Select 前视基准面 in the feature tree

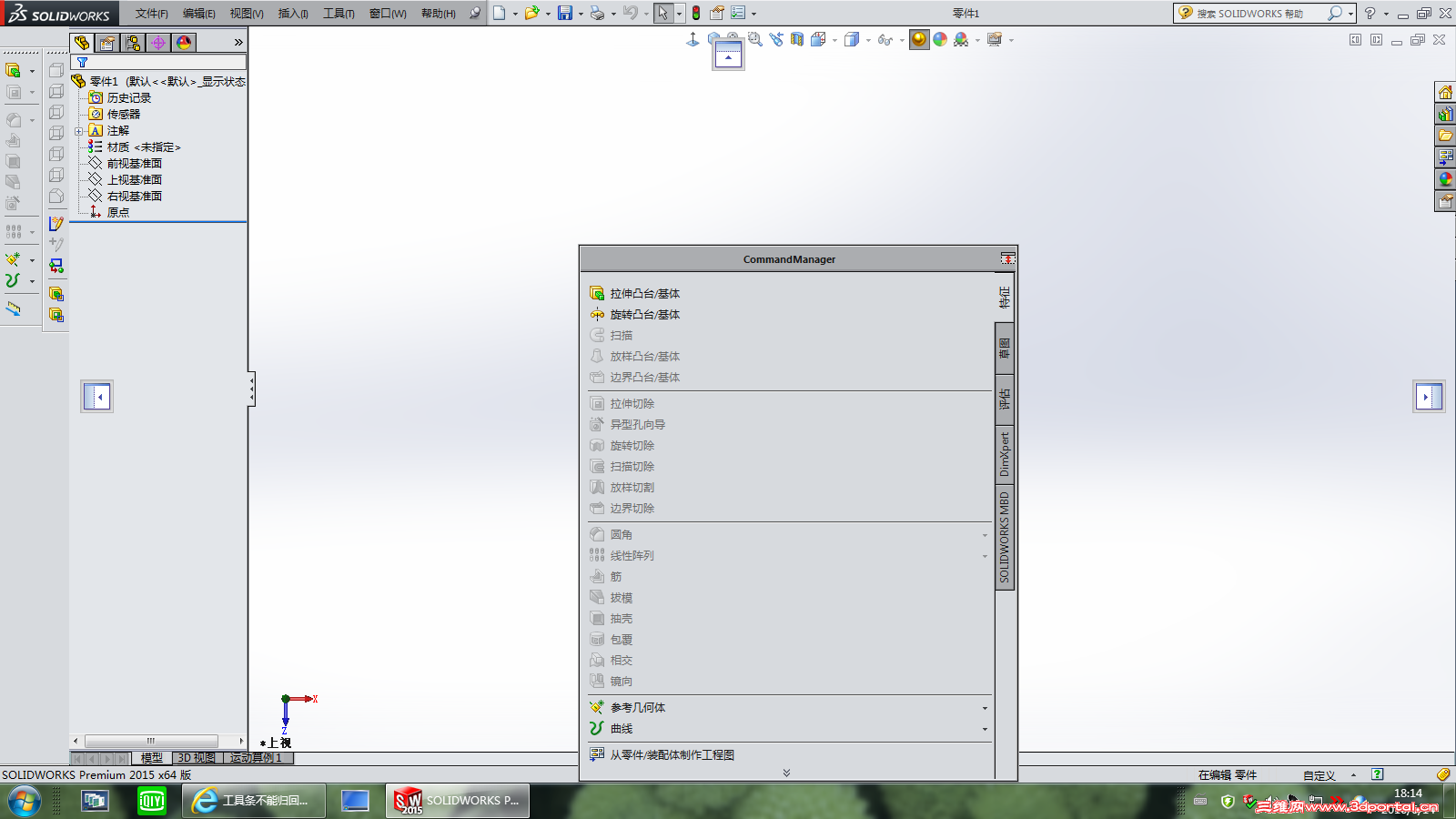134,164
